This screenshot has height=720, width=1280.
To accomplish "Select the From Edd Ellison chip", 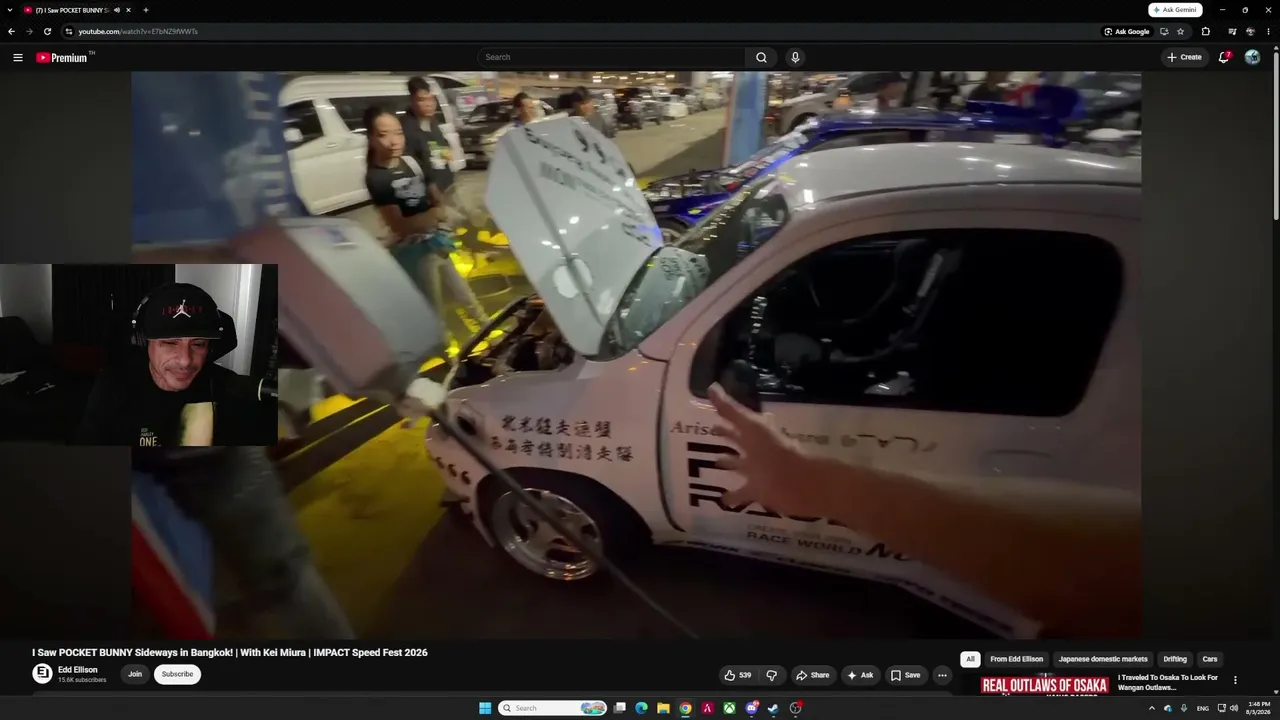I will (1016, 659).
